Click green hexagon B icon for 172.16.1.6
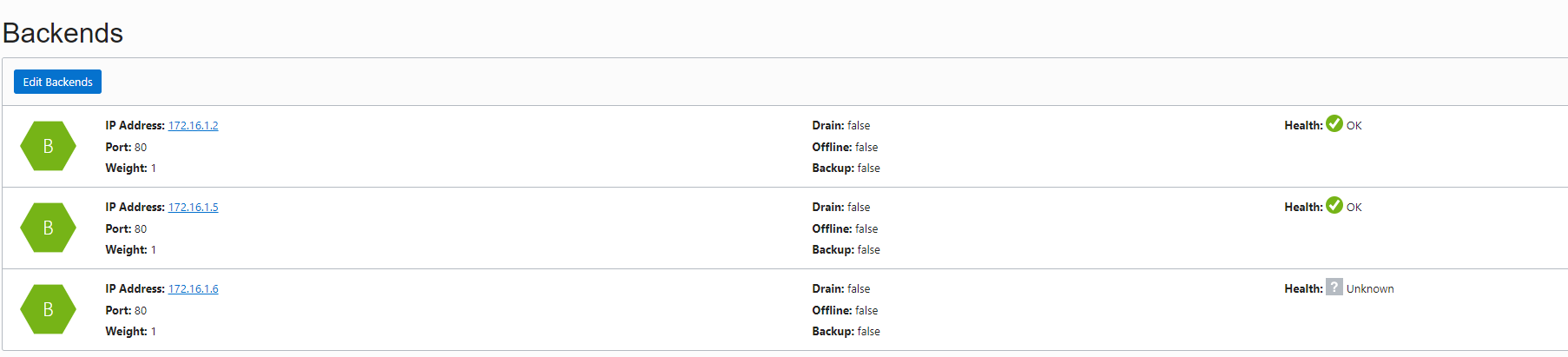1568x357 pixels. pyautogui.click(x=49, y=309)
